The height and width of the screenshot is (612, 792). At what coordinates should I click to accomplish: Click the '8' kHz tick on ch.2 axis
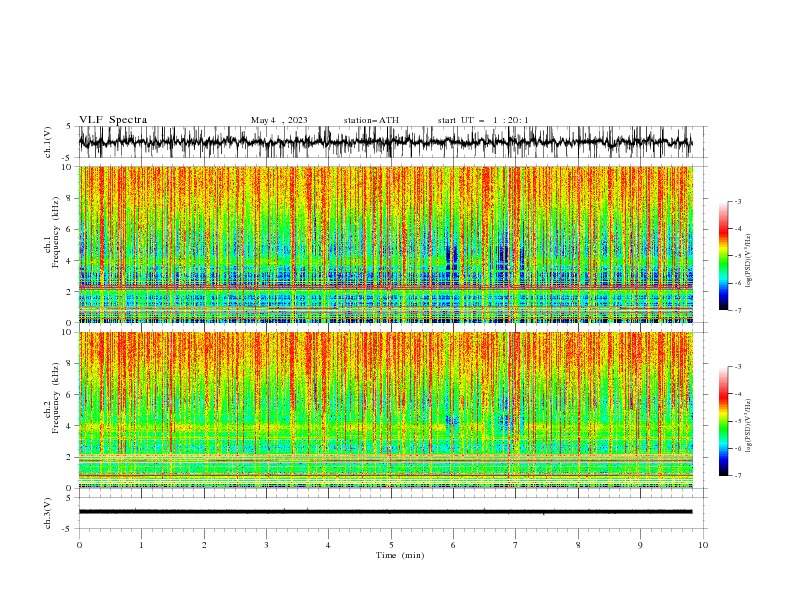(69, 363)
